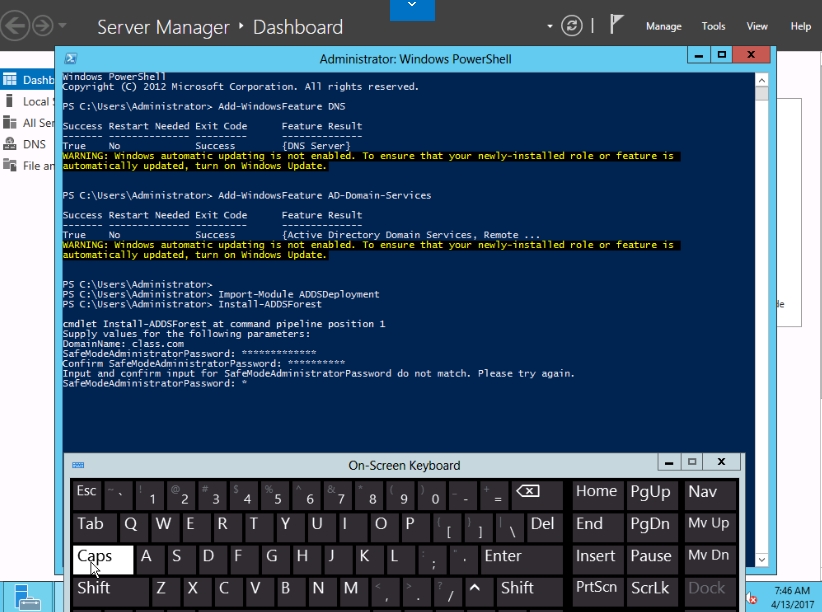822x612 pixels.
Task: Select the DNS server icon in the sidebar
Action: (x=10, y=144)
